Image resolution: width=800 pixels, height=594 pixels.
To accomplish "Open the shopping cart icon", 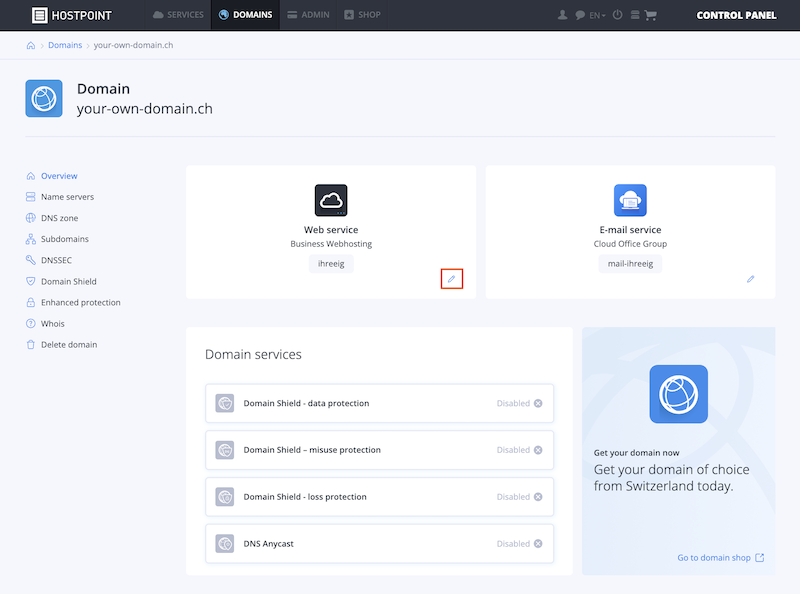I will (651, 15).
